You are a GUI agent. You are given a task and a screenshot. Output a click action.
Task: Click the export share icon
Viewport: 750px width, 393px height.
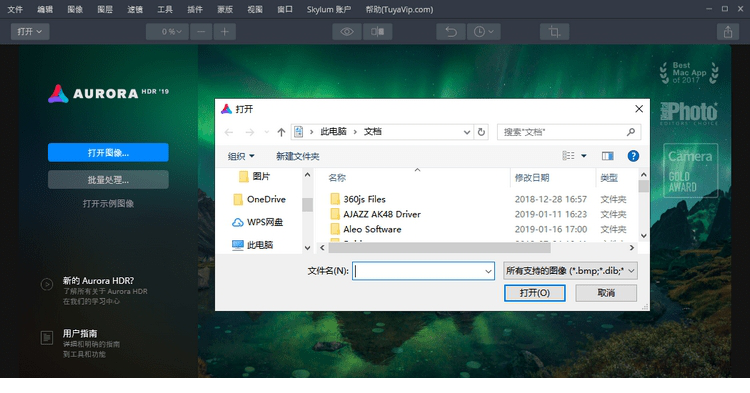tap(728, 32)
